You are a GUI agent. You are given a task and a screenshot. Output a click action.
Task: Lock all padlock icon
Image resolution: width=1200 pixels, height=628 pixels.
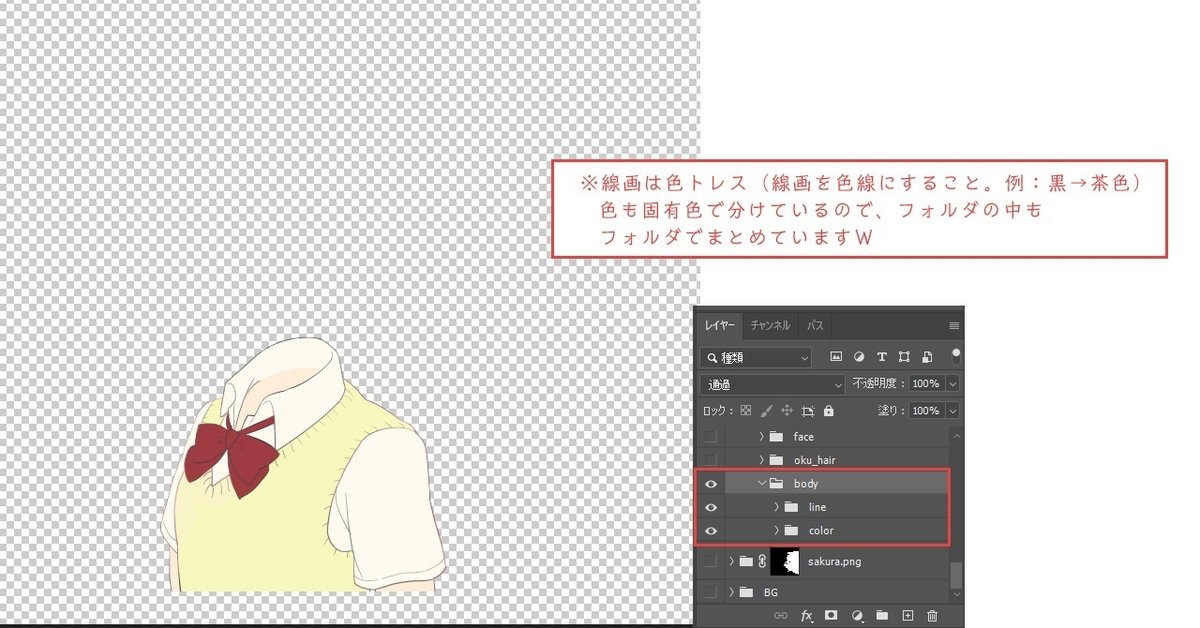click(x=828, y=411)
